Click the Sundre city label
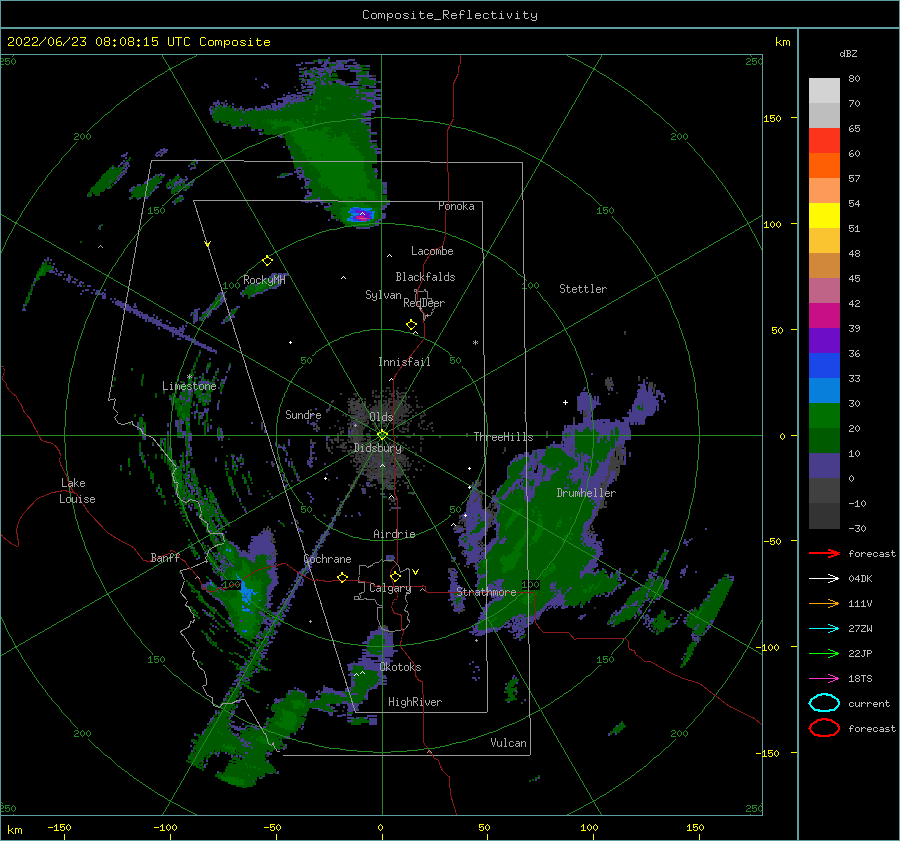The image size is (900, 841). click(x=303, y=414)
